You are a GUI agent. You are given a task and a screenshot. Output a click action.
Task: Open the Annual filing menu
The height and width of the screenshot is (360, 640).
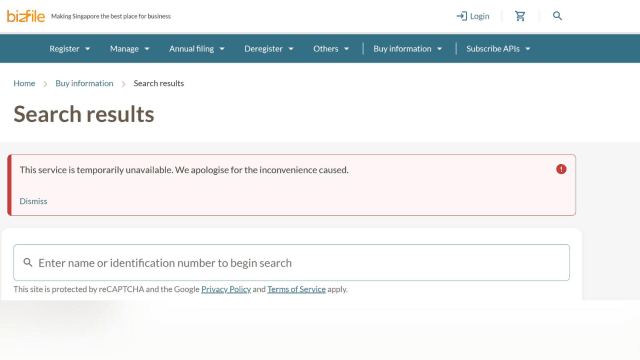pos(197,49)
